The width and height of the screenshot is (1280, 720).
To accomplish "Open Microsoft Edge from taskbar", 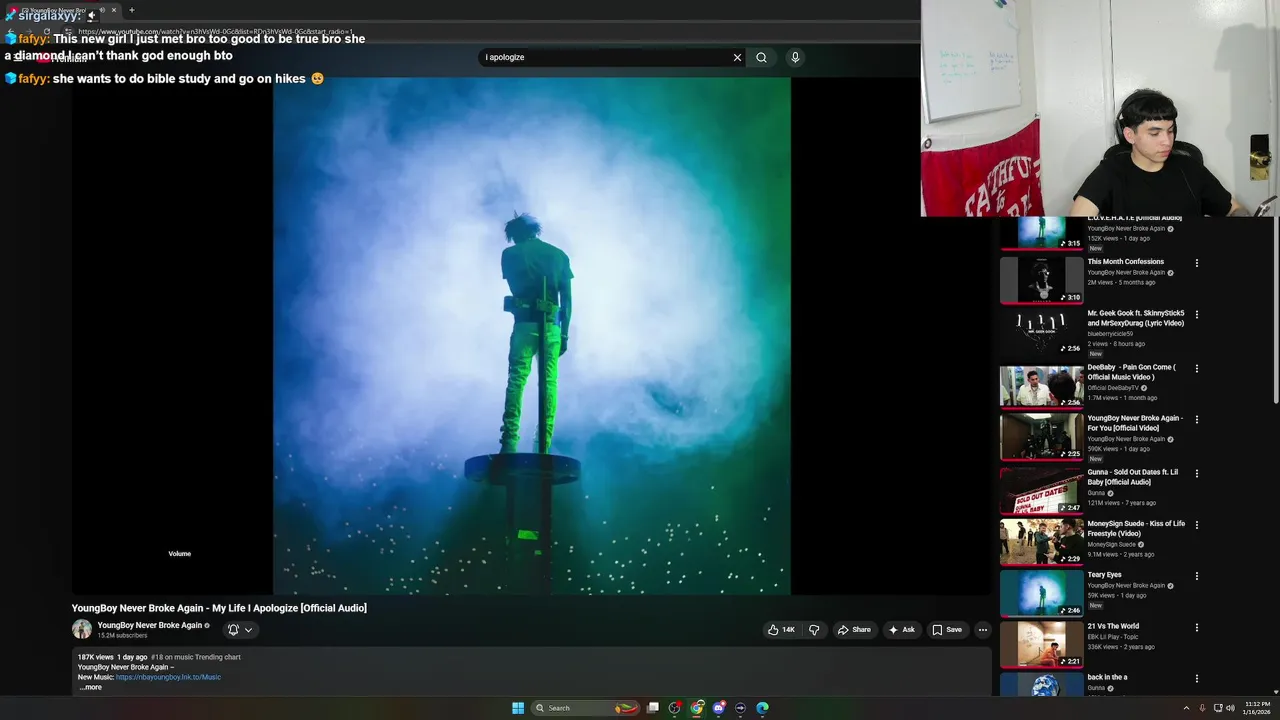I will point(762,708).
